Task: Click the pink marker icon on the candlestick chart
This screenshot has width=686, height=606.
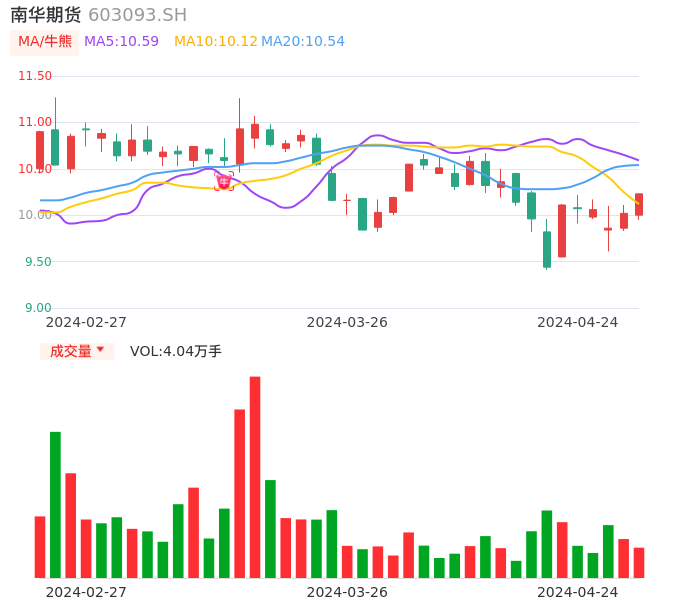Action: pyautogui.click(x=223, y=182)
